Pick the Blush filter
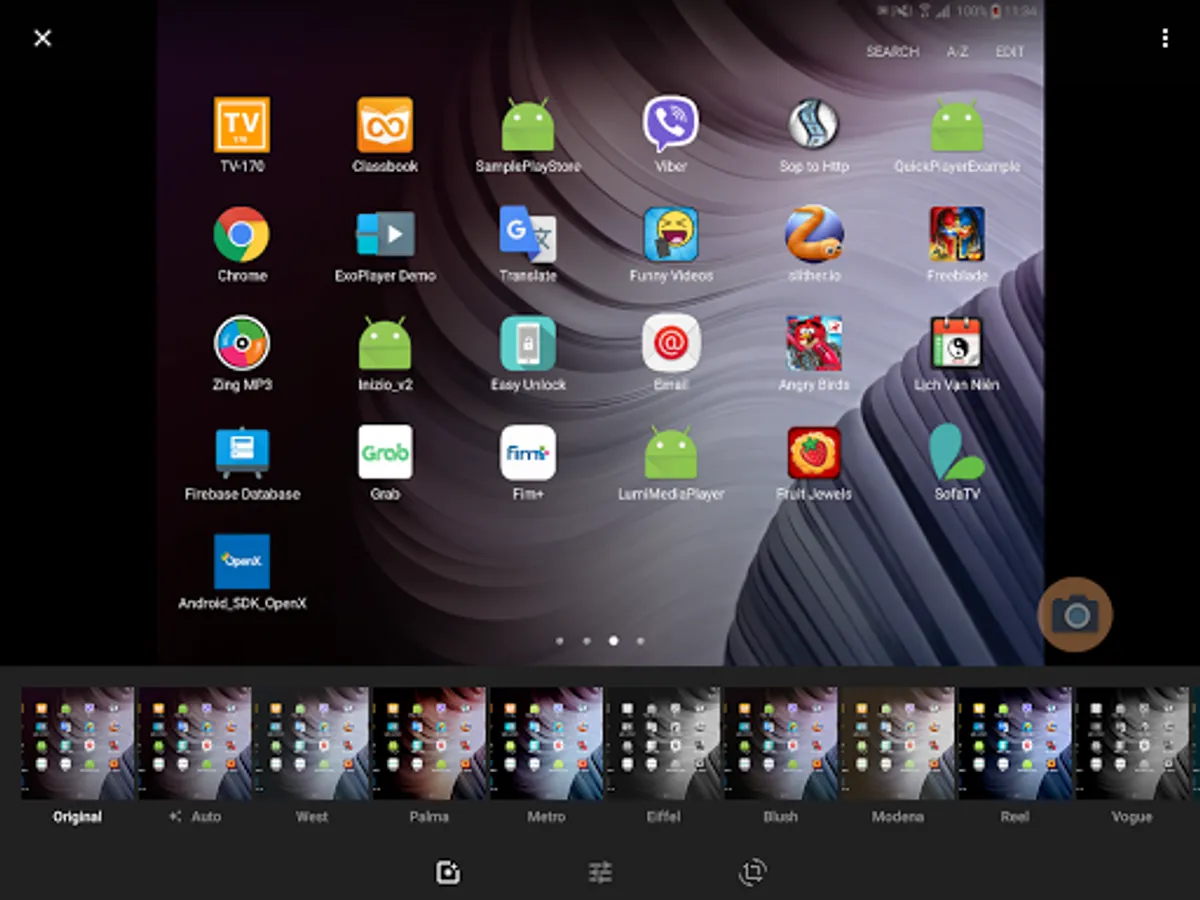Image resolution: width=1200 pixels, height=900 pixels. click(x=781, y=743)
